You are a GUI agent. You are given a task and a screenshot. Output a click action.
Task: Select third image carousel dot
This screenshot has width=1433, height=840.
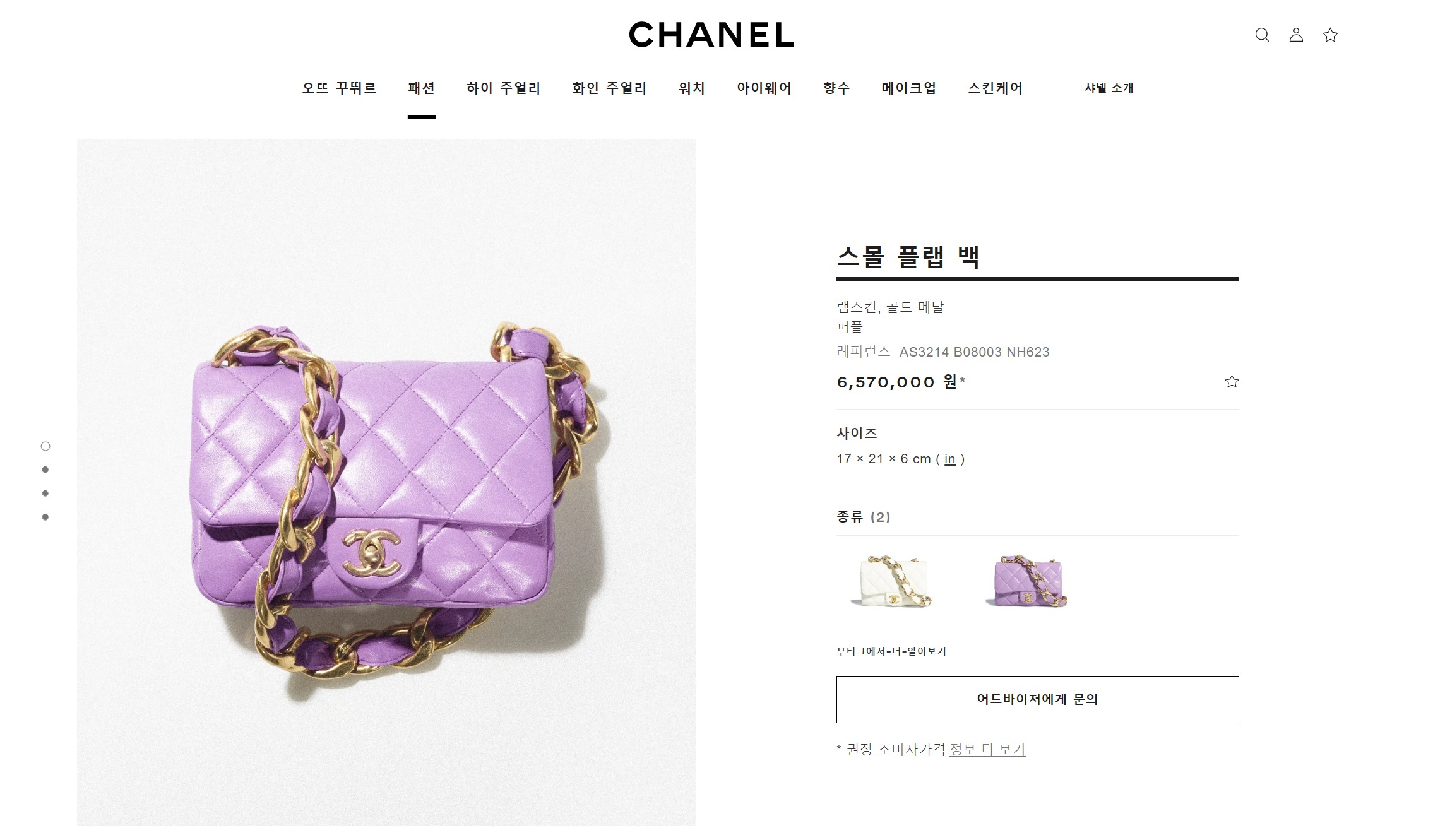pyautogui.click(x=45, y=494)
